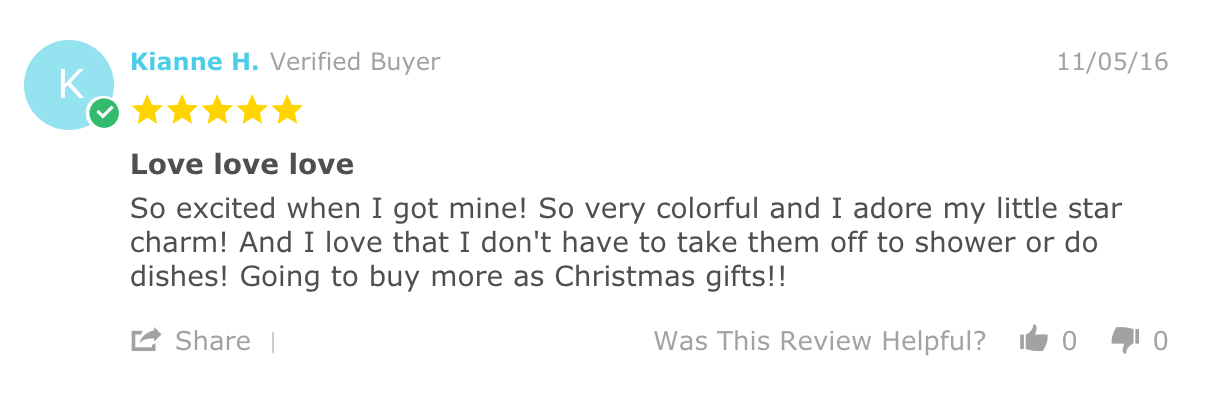Click the thumbs down icon
The image size is (1226, 404).
(1125, 341)
